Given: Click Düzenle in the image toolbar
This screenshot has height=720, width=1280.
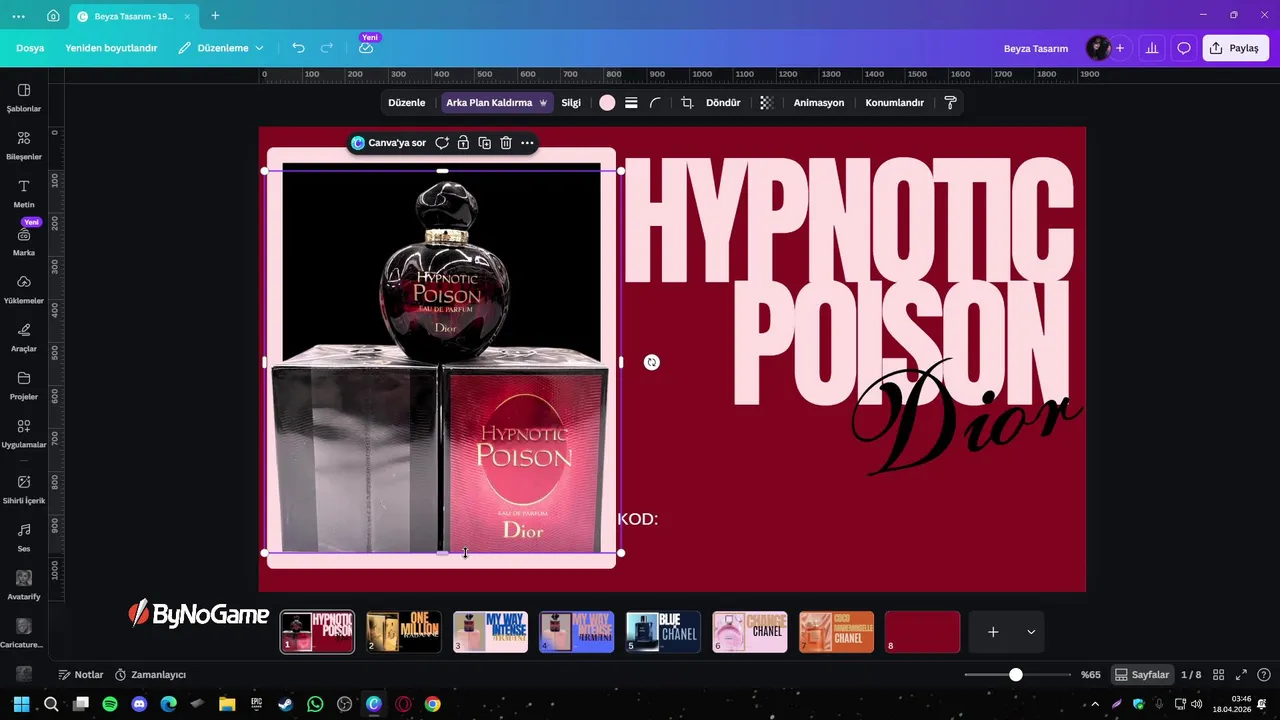Looking at the screenshot, I should tap(406, 103).
